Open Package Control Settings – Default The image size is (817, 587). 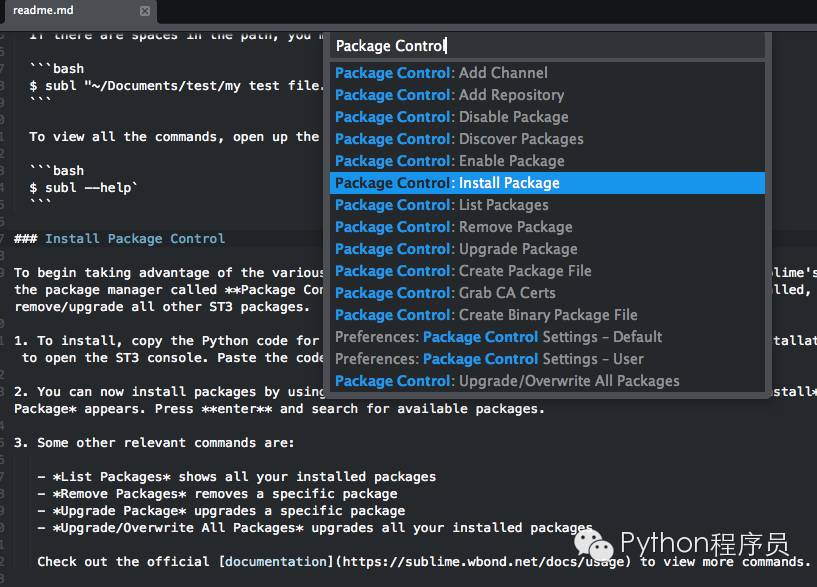(x=547, y=337)
